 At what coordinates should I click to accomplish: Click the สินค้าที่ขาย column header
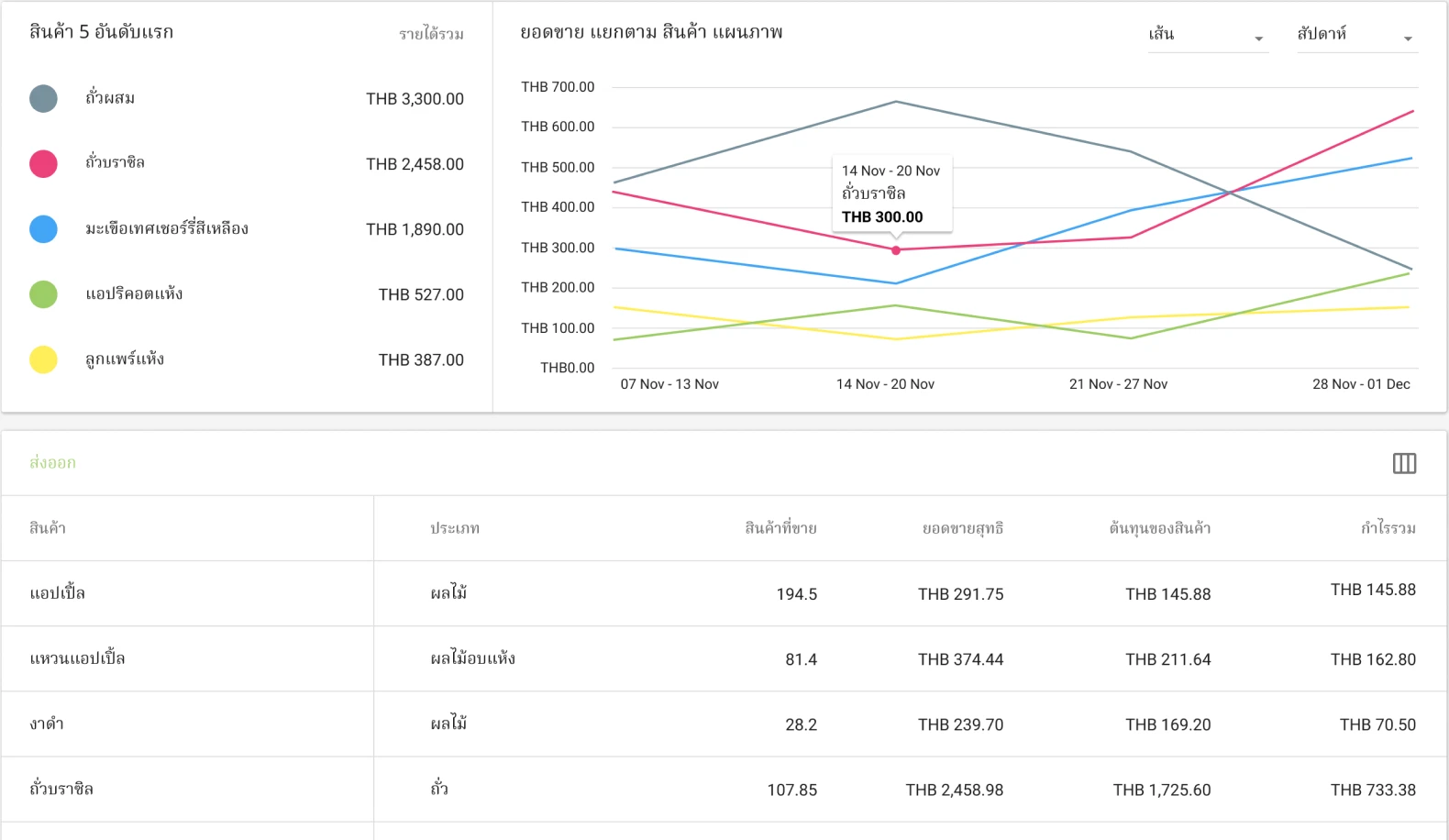pyautogui.click(x=780, y=528)
